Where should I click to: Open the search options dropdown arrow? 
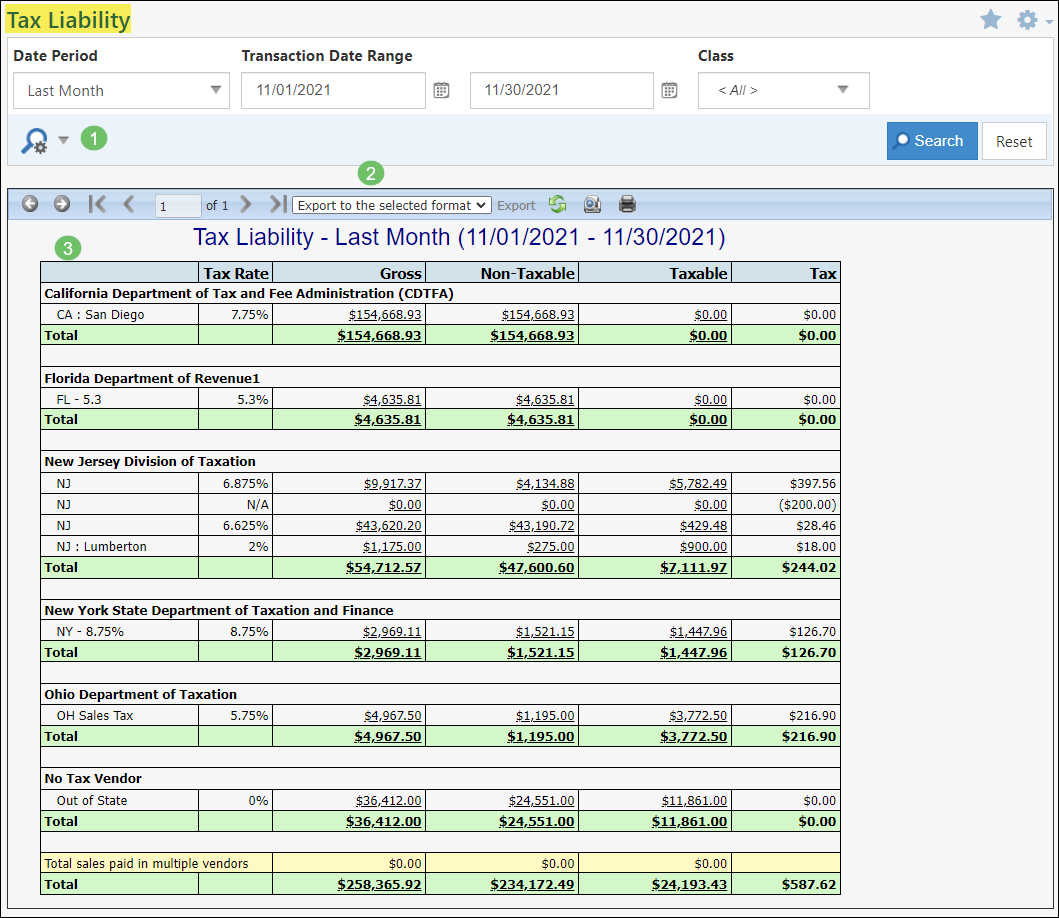click(62, 141)
